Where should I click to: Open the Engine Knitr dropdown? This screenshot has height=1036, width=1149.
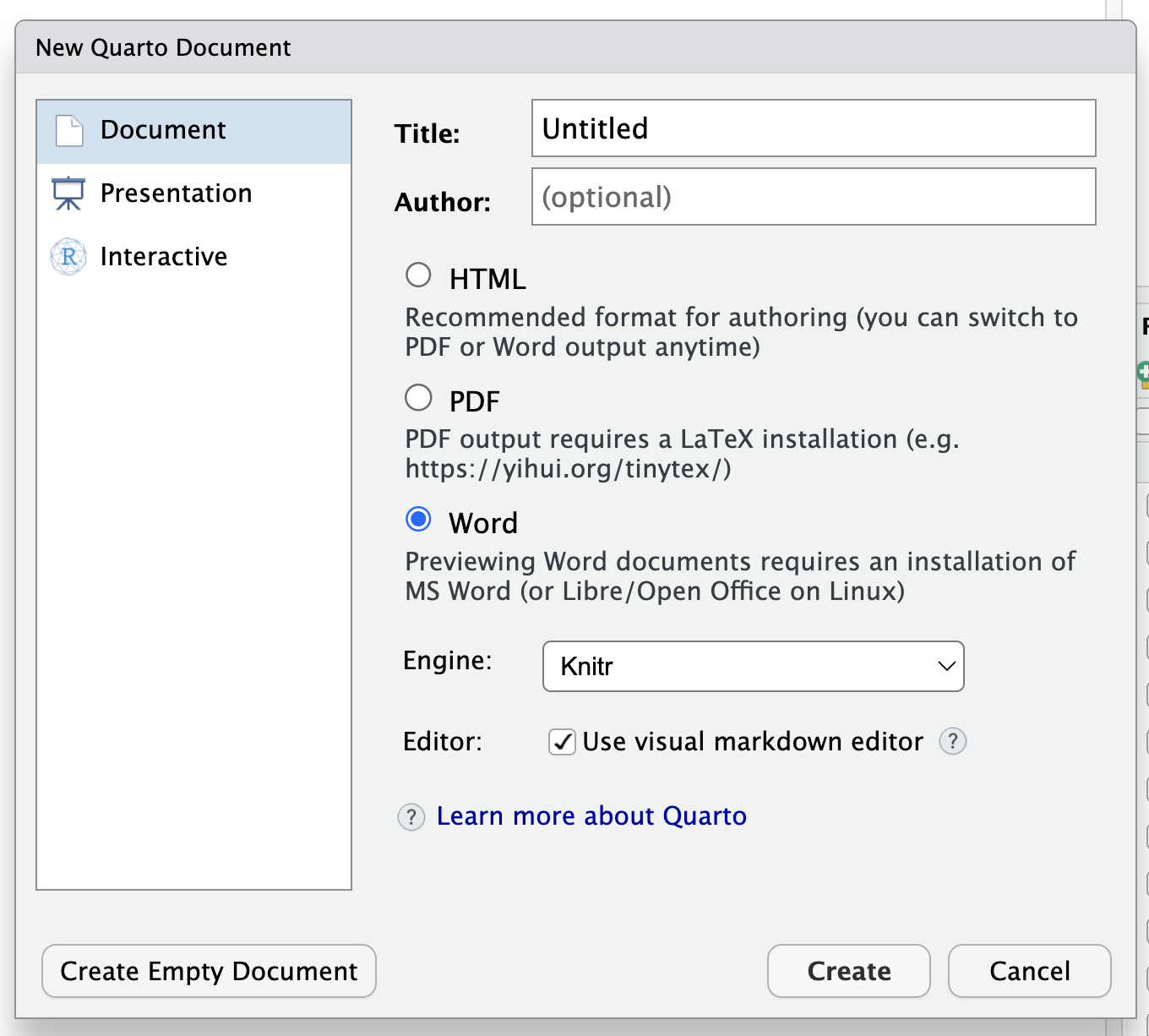753,666
